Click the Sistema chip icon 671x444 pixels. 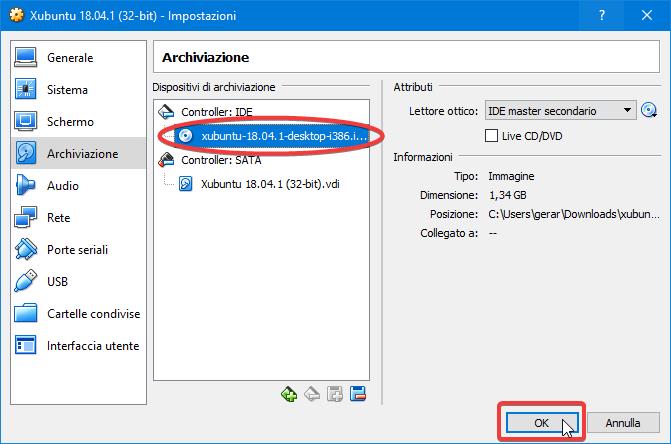tap(26, 89)
